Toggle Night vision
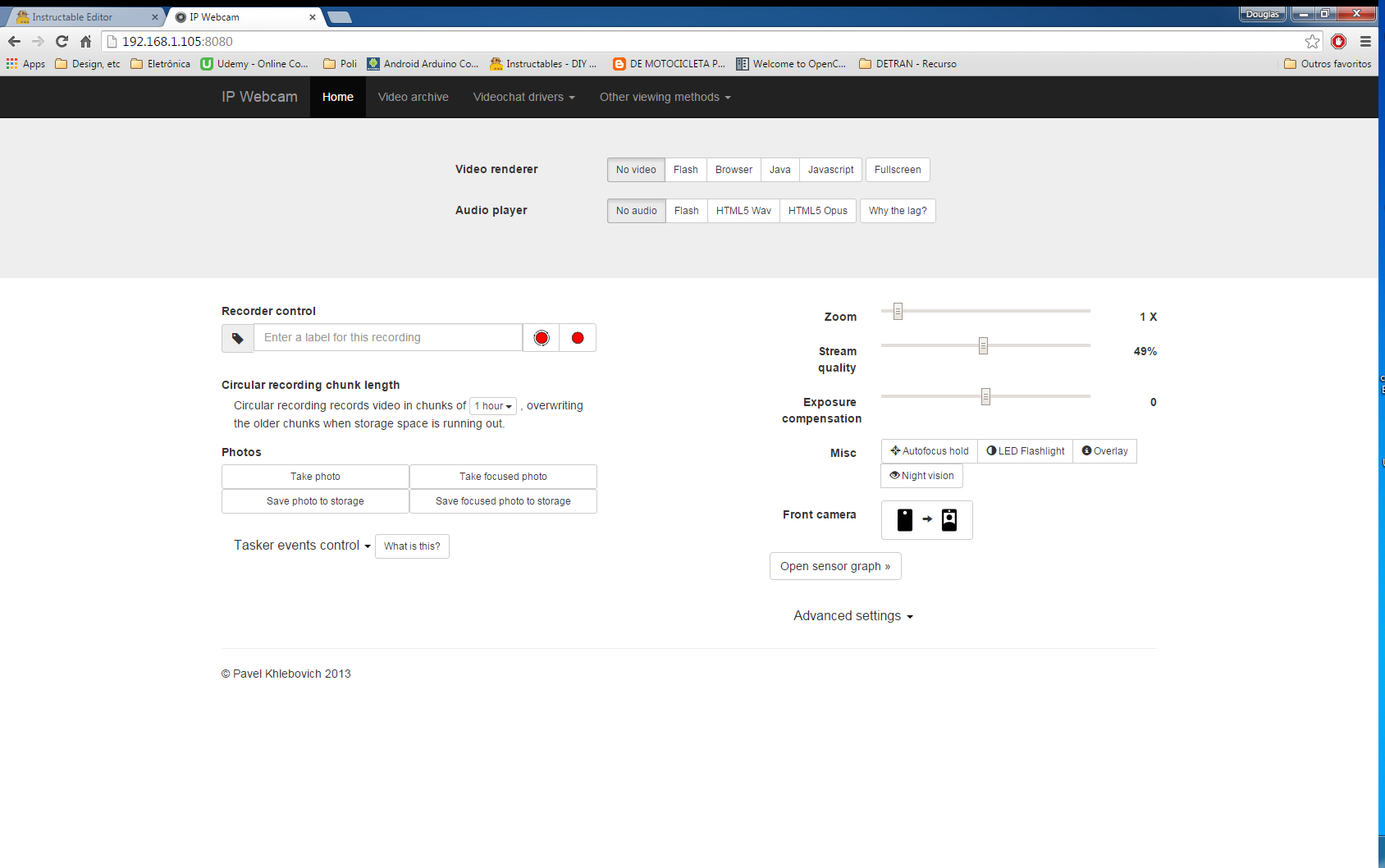 click(x=922, y=476)
